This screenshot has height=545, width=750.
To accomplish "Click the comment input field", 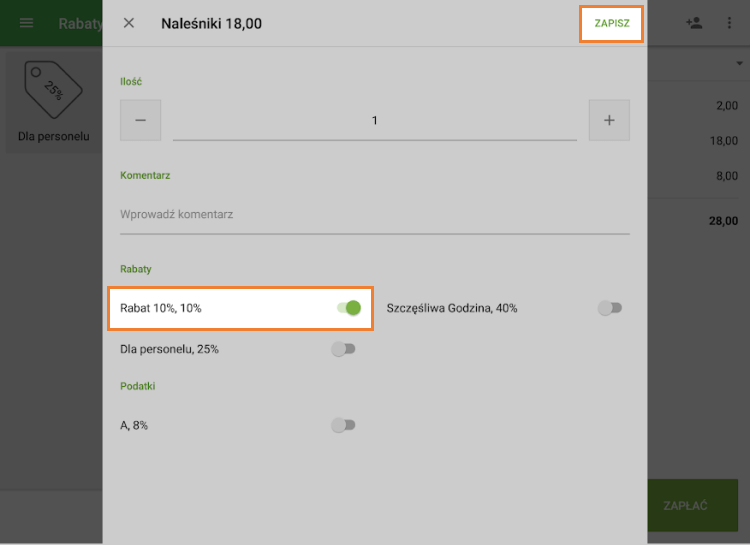I will (x=374, y=215).
